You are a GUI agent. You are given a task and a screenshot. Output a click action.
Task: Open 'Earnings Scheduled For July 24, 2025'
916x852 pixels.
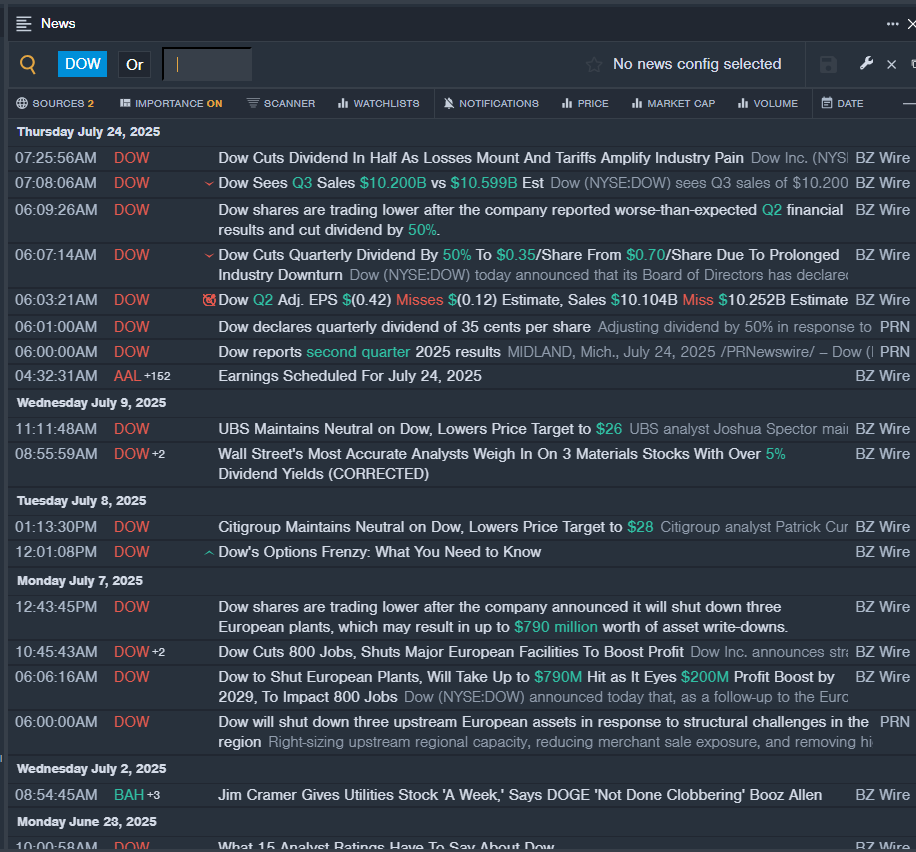click(x=350, y=376)
